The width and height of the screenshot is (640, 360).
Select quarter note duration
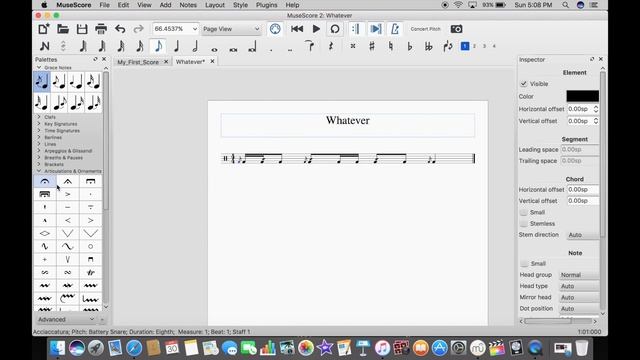point(177,46)
